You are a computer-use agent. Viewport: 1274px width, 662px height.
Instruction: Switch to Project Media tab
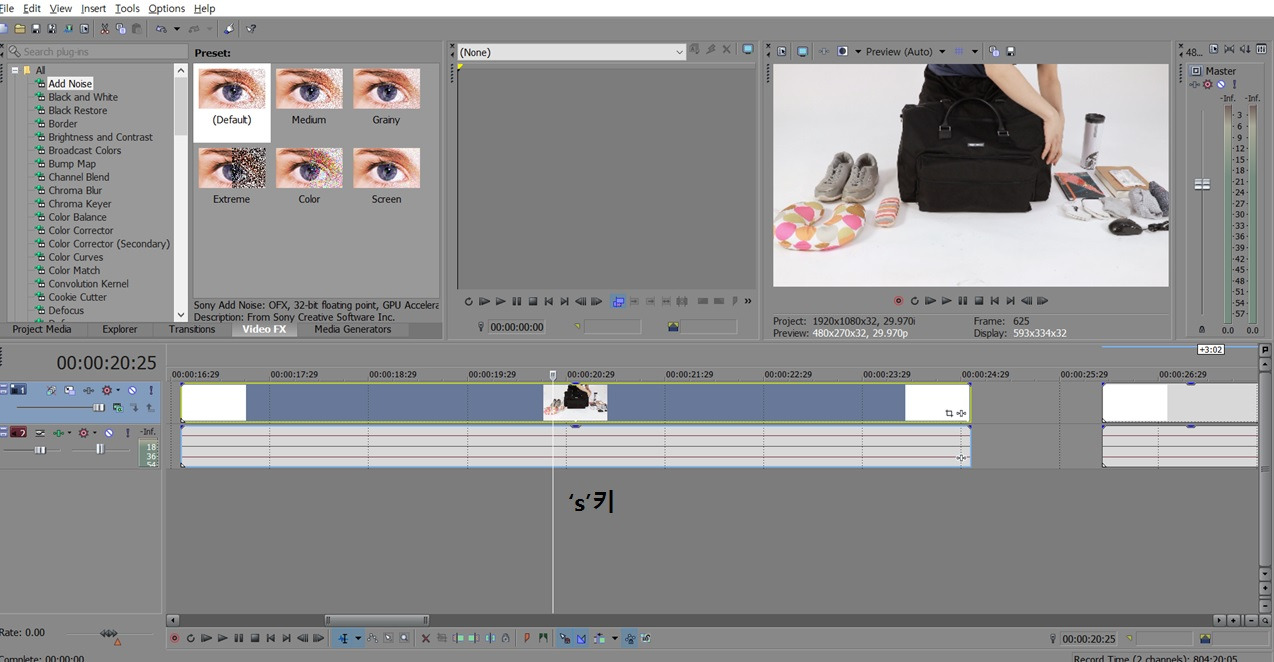[42, 329]
